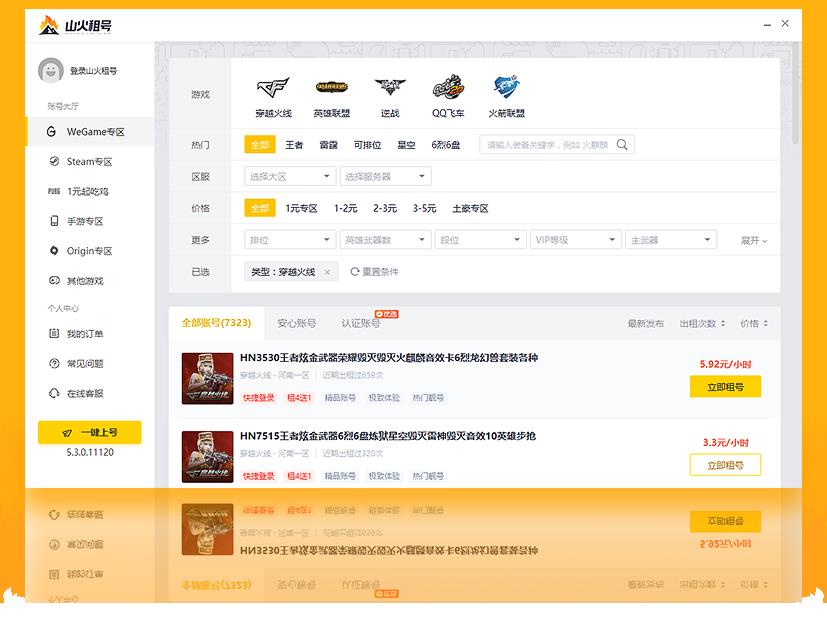Screen dimensions: 827x626
Task: Open the 火箭联盟 game icon
Action: (x=506, y=88)
